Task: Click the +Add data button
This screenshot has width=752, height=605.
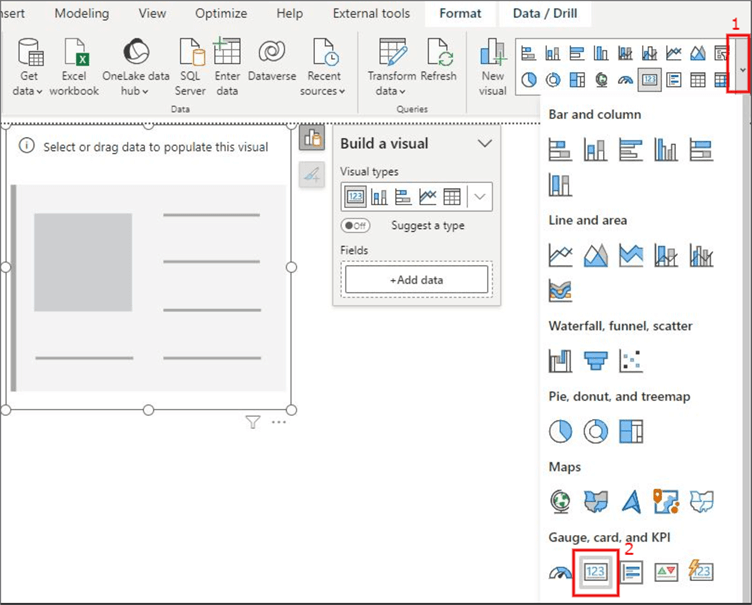Action: 415,280
